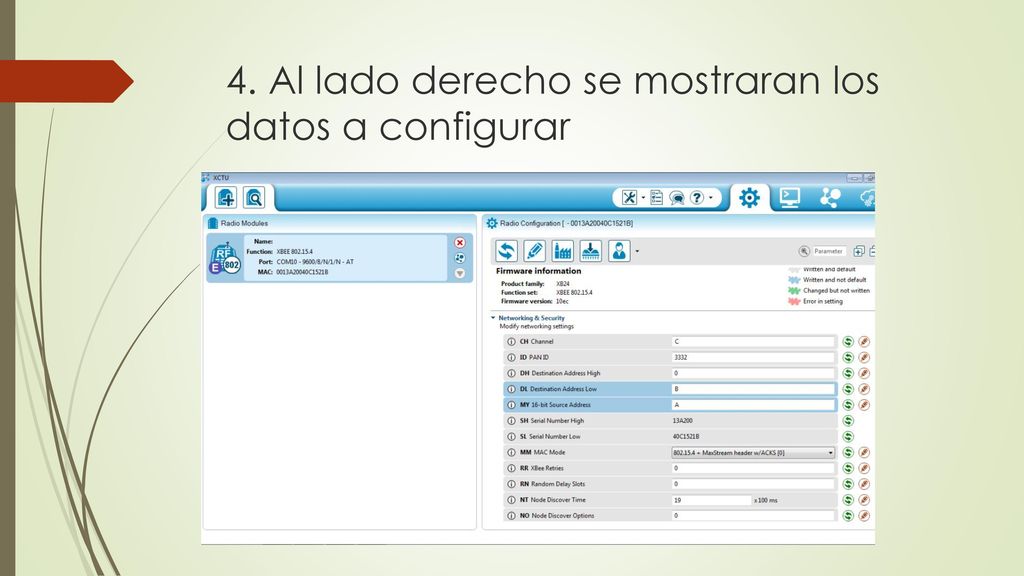Click the Discover radio modules icon
This screenshot has height=576, width=1024.
tap(254, 197)
